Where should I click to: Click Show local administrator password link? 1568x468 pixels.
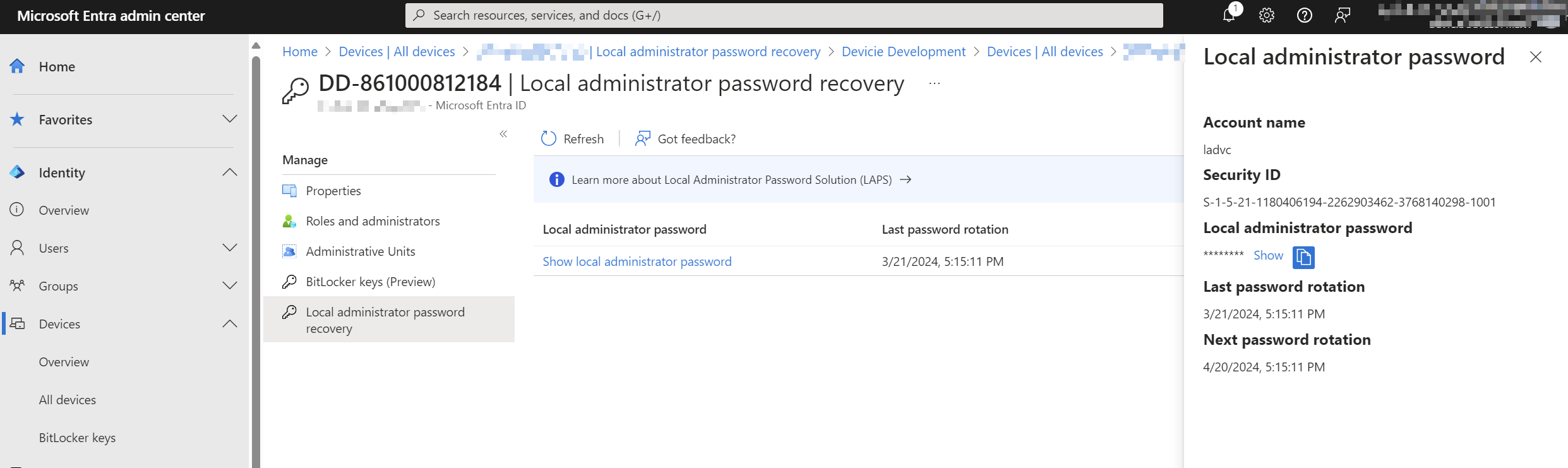point(637,261)
